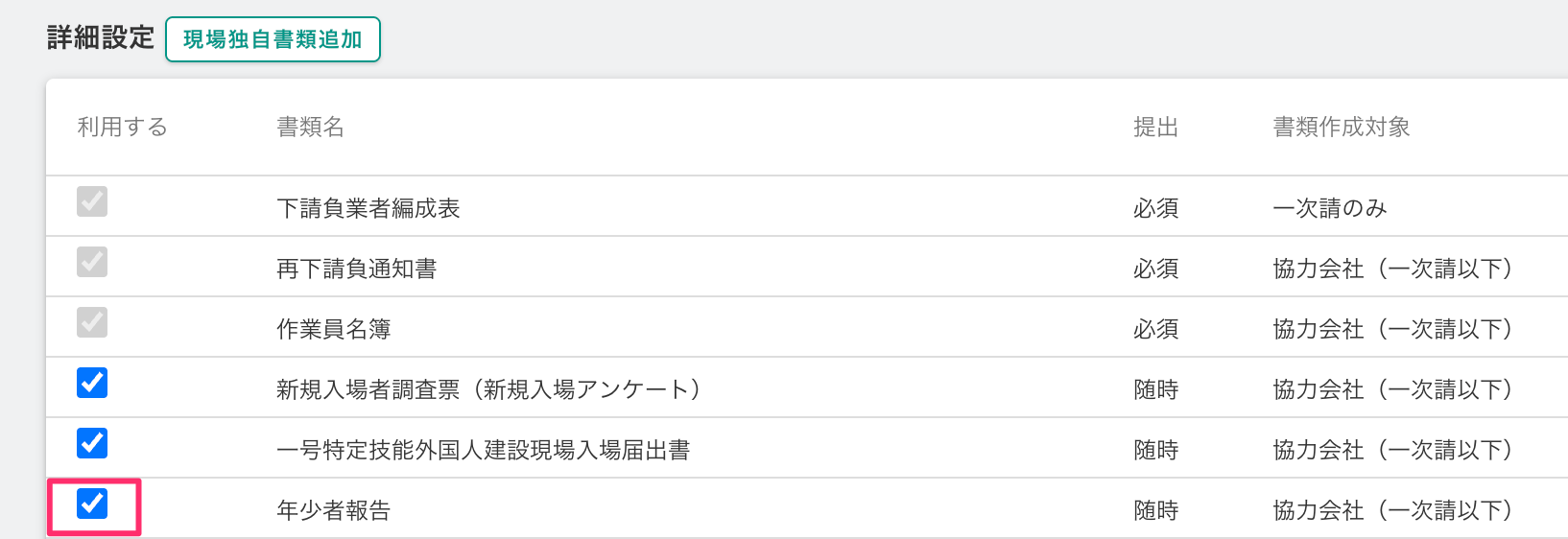Uncheck the 新規入場者調査票 checkbox
This screenshot has width=1568, height=539.
(92, 383)
